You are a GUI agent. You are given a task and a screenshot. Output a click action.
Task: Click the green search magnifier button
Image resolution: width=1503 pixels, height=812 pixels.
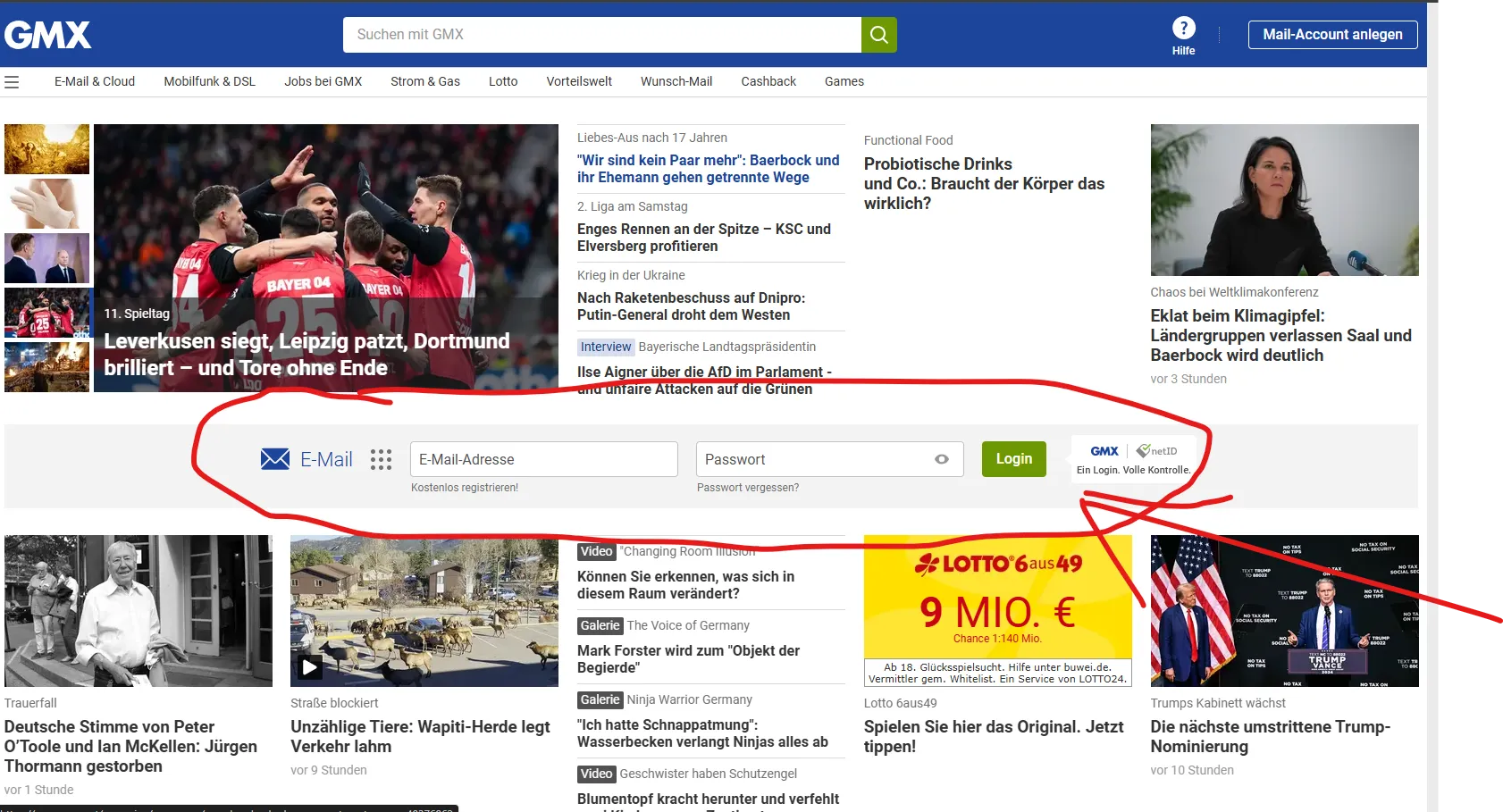click(x=879, y=35)
